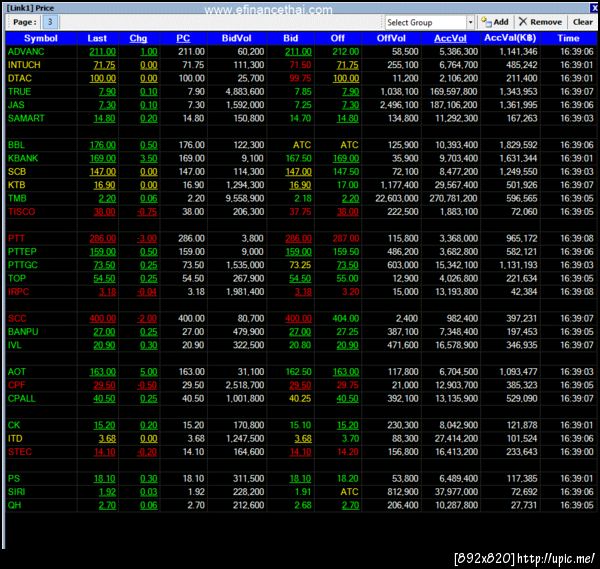Viewport: 600px width, 569px height.
Task: Select the AOT symbol
Action: click(17, 372)
